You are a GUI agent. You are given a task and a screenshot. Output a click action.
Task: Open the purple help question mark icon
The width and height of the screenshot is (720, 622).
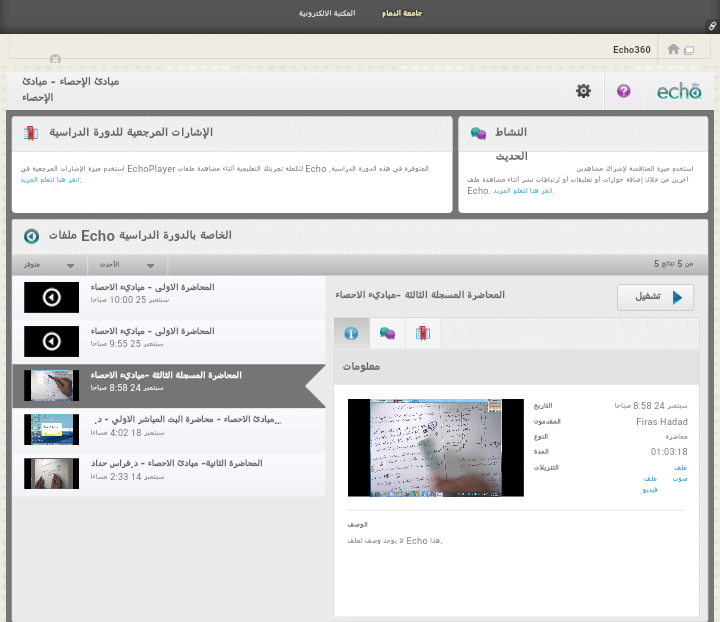click(x=623, y=91)
